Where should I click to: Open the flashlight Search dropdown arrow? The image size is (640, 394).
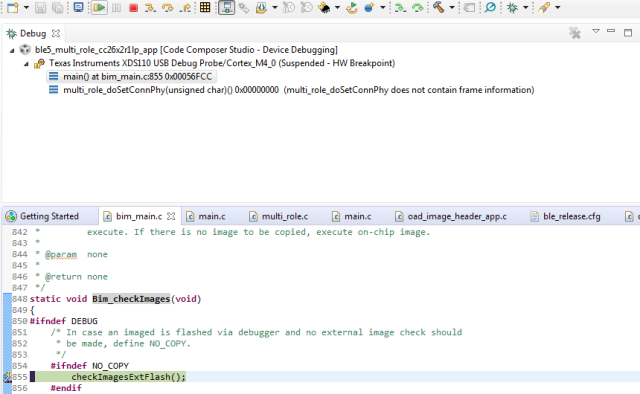[x=558, y=7]
